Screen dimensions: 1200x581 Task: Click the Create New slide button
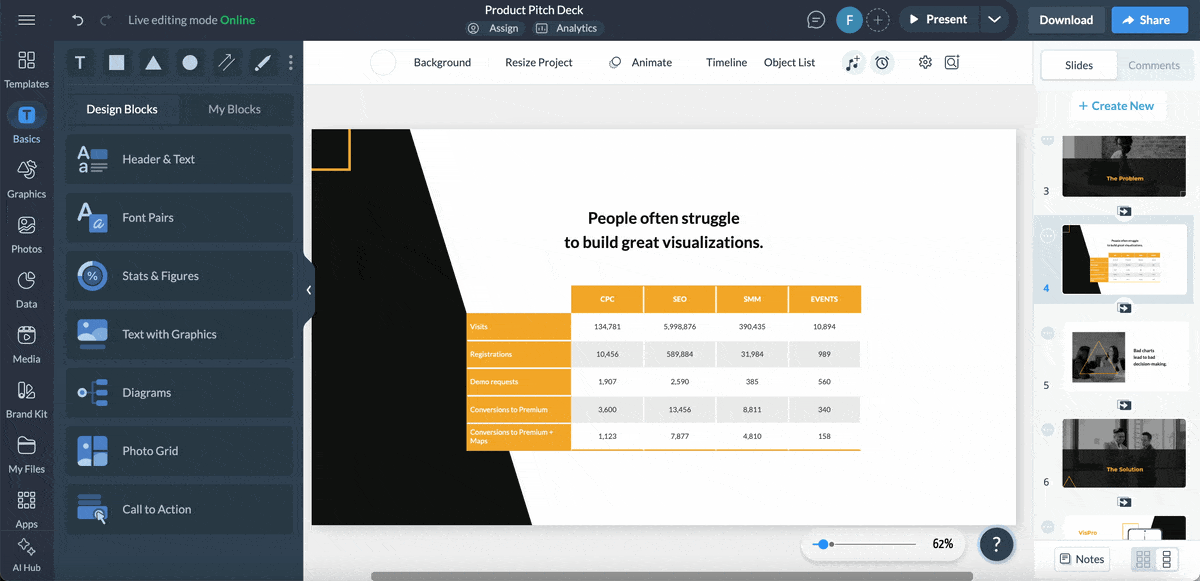coord(1115,106)
